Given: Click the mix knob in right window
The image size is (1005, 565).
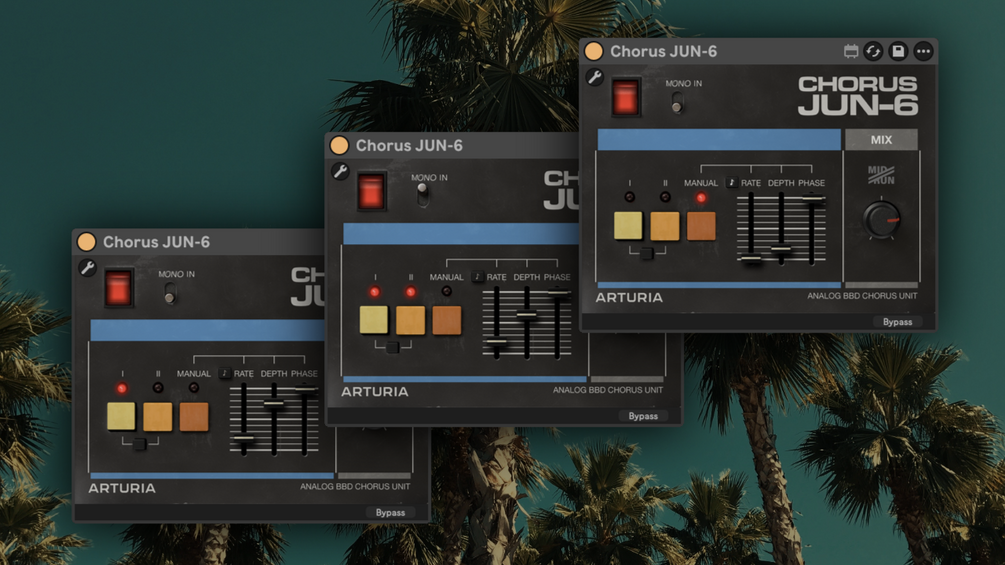Looking at the screenshot, I should (882, 219).
